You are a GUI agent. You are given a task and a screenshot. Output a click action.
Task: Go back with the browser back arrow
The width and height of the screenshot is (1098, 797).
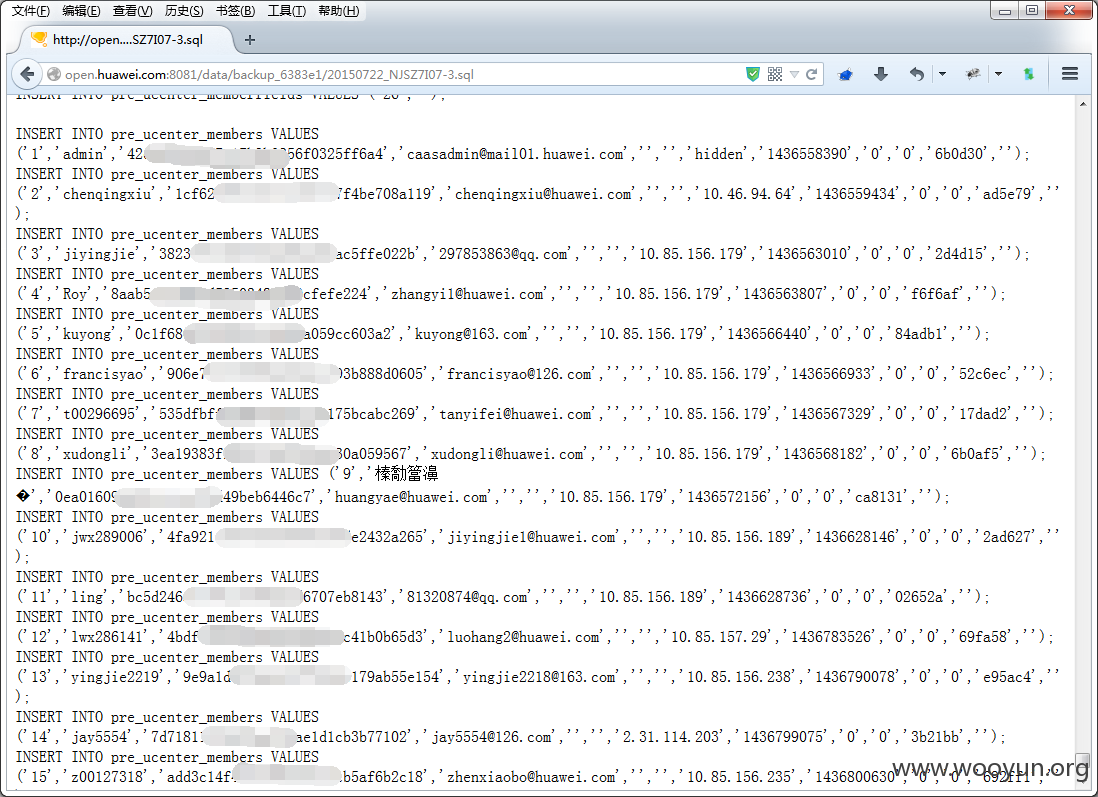pos(27,74)
